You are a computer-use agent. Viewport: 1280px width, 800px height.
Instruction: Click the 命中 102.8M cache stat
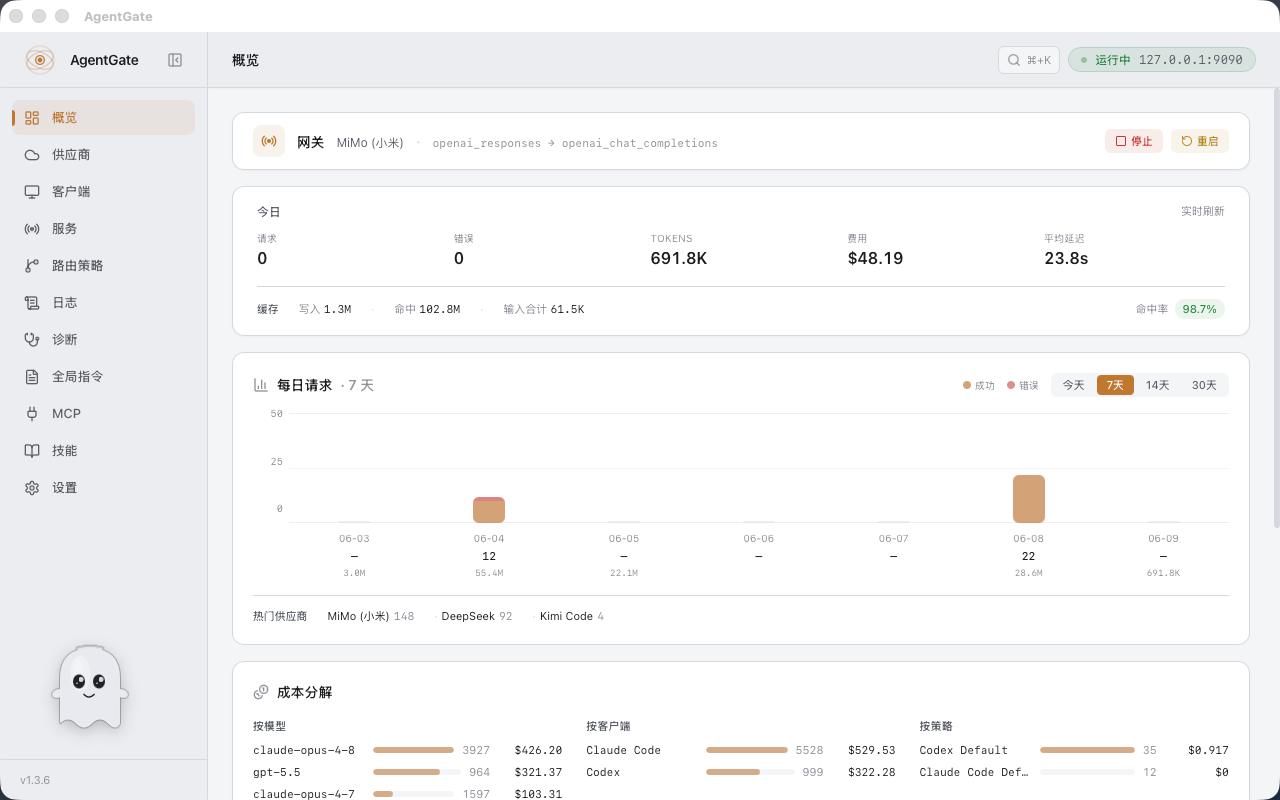(427, 309)
